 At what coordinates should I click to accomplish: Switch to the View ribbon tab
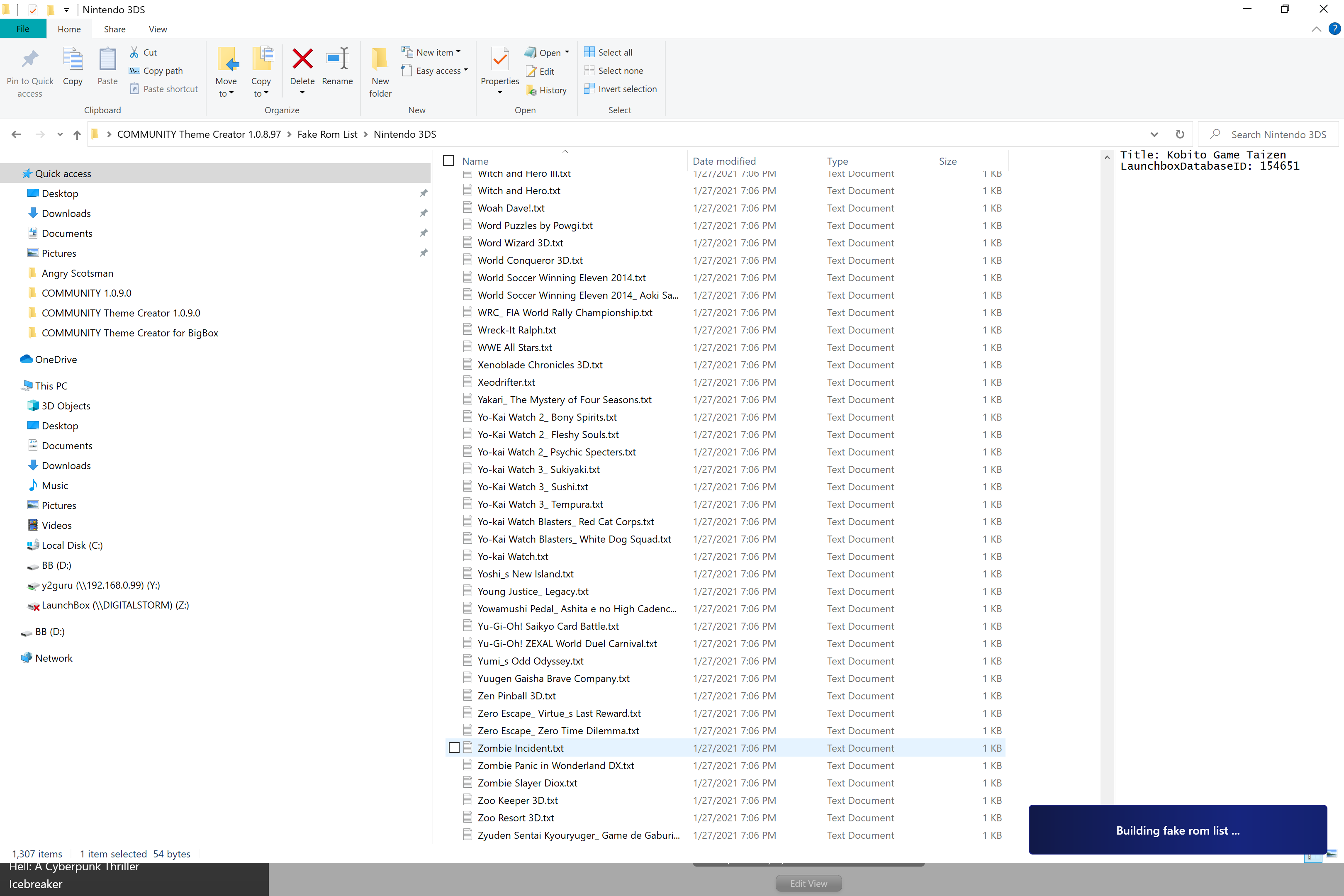(158, 29)
